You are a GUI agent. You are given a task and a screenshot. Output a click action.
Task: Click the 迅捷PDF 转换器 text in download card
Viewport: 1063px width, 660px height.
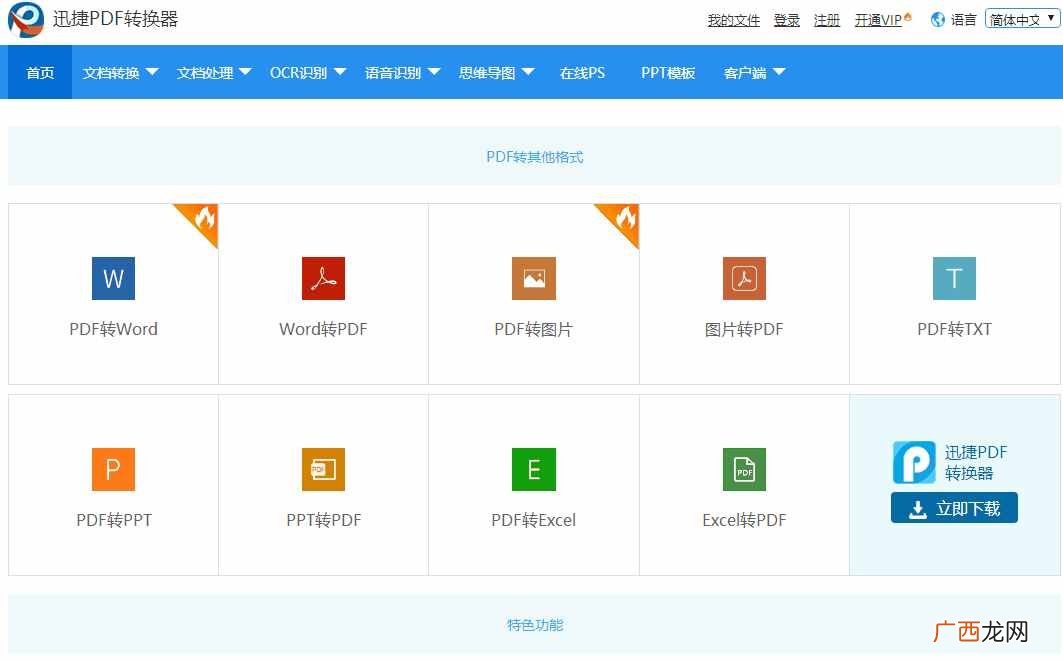click(976, 462)
